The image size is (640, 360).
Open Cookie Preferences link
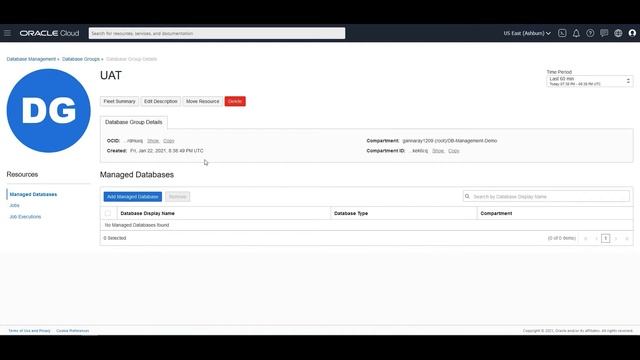(x=73, y=331)
